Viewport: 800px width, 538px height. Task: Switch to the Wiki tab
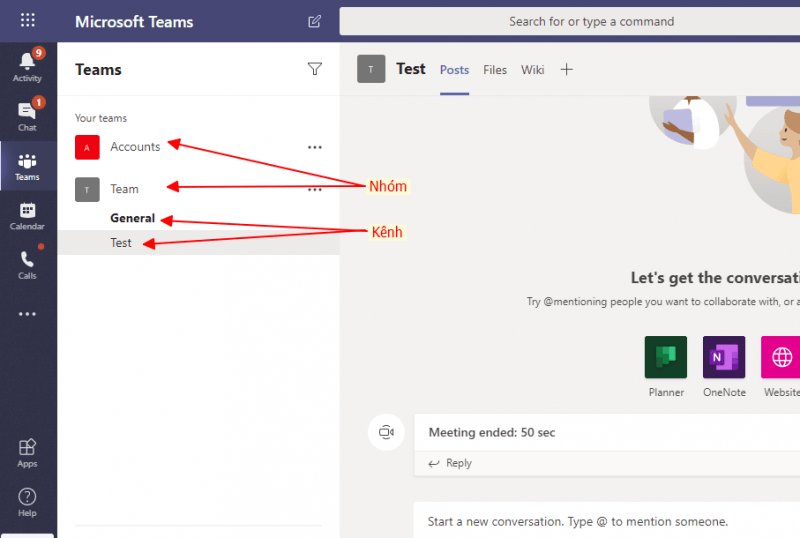click(533, 70)
